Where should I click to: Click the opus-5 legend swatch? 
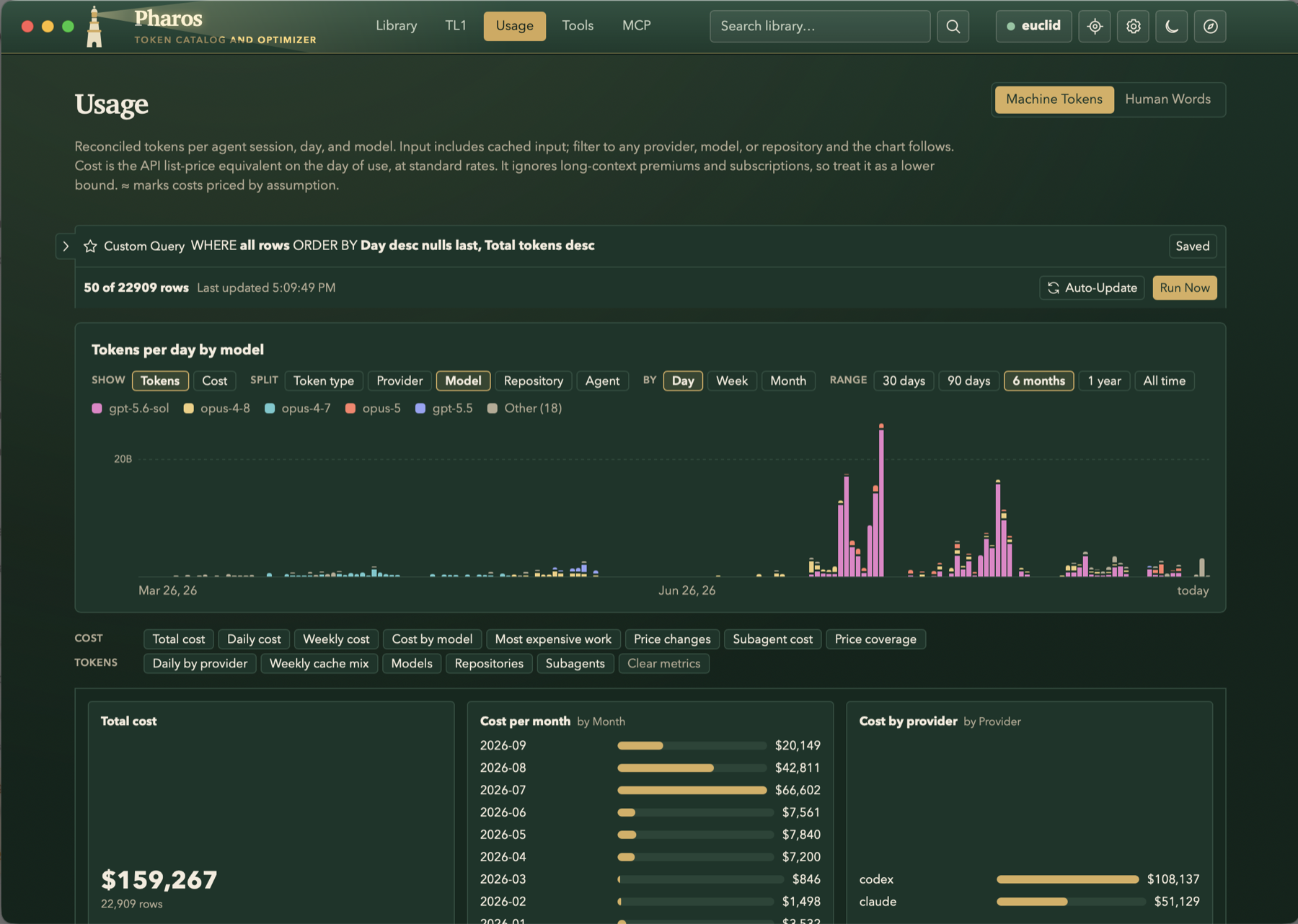[x=350, y=409]
